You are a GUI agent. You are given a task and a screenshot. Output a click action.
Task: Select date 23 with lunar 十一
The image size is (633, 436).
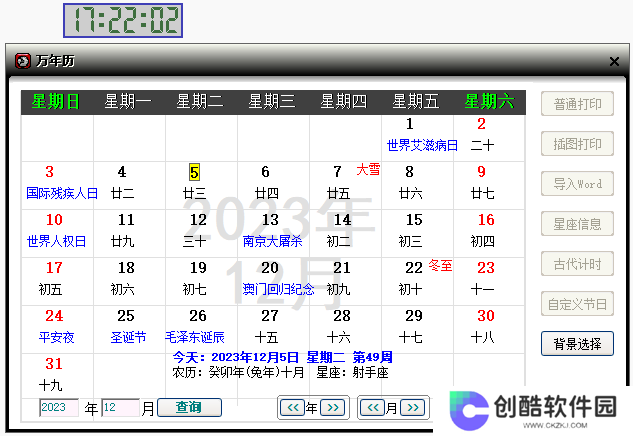coord(489,279)
